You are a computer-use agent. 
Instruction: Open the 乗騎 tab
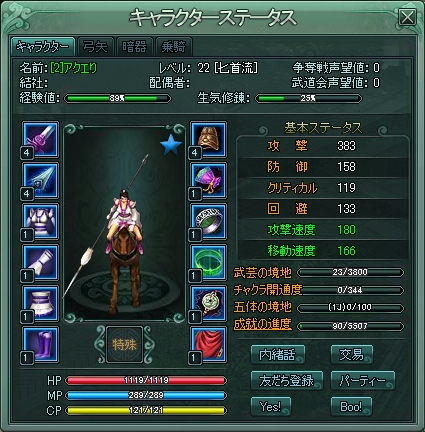point(173,47)
